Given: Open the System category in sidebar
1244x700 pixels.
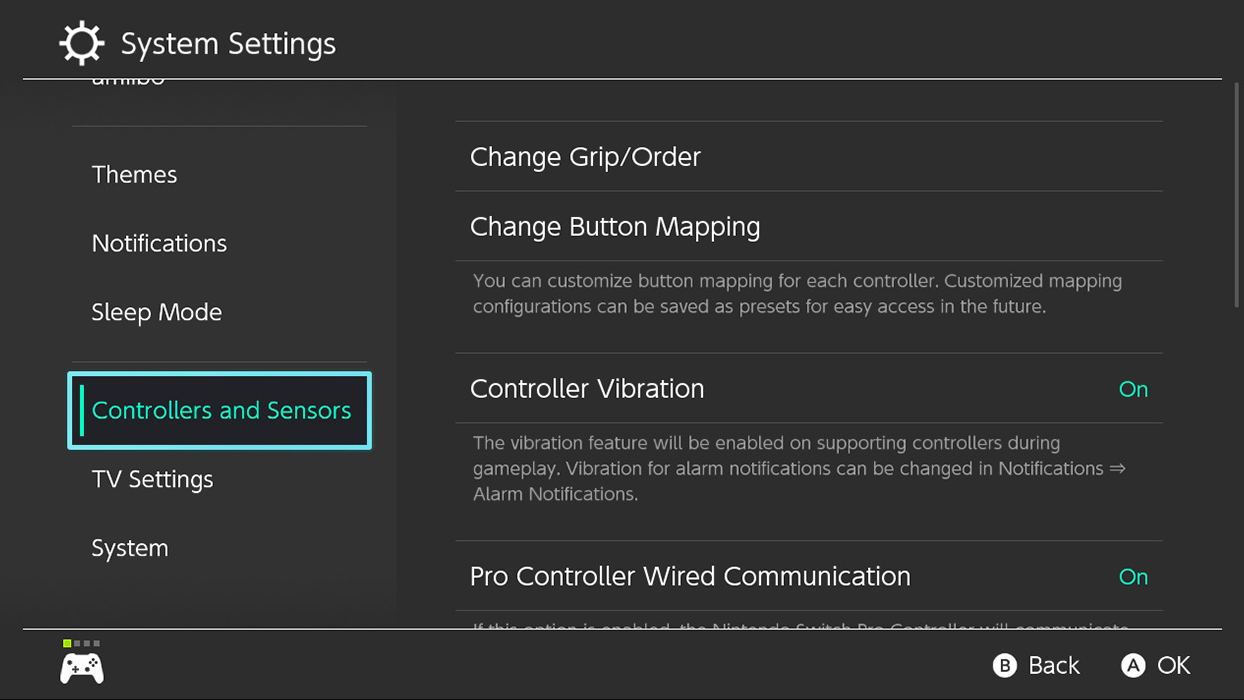Looking at the screenshot, I should tap(130, 549).
